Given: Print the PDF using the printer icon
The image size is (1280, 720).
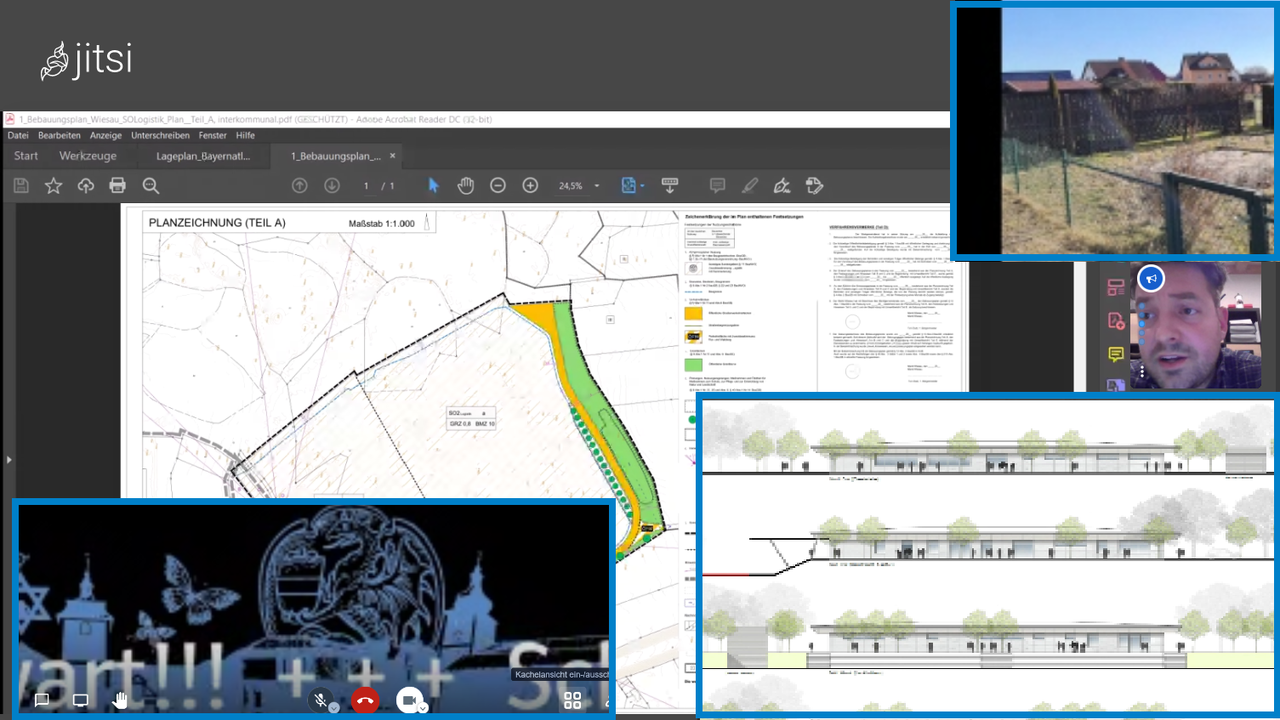Looking at the screenshot, I should [118, 186].
